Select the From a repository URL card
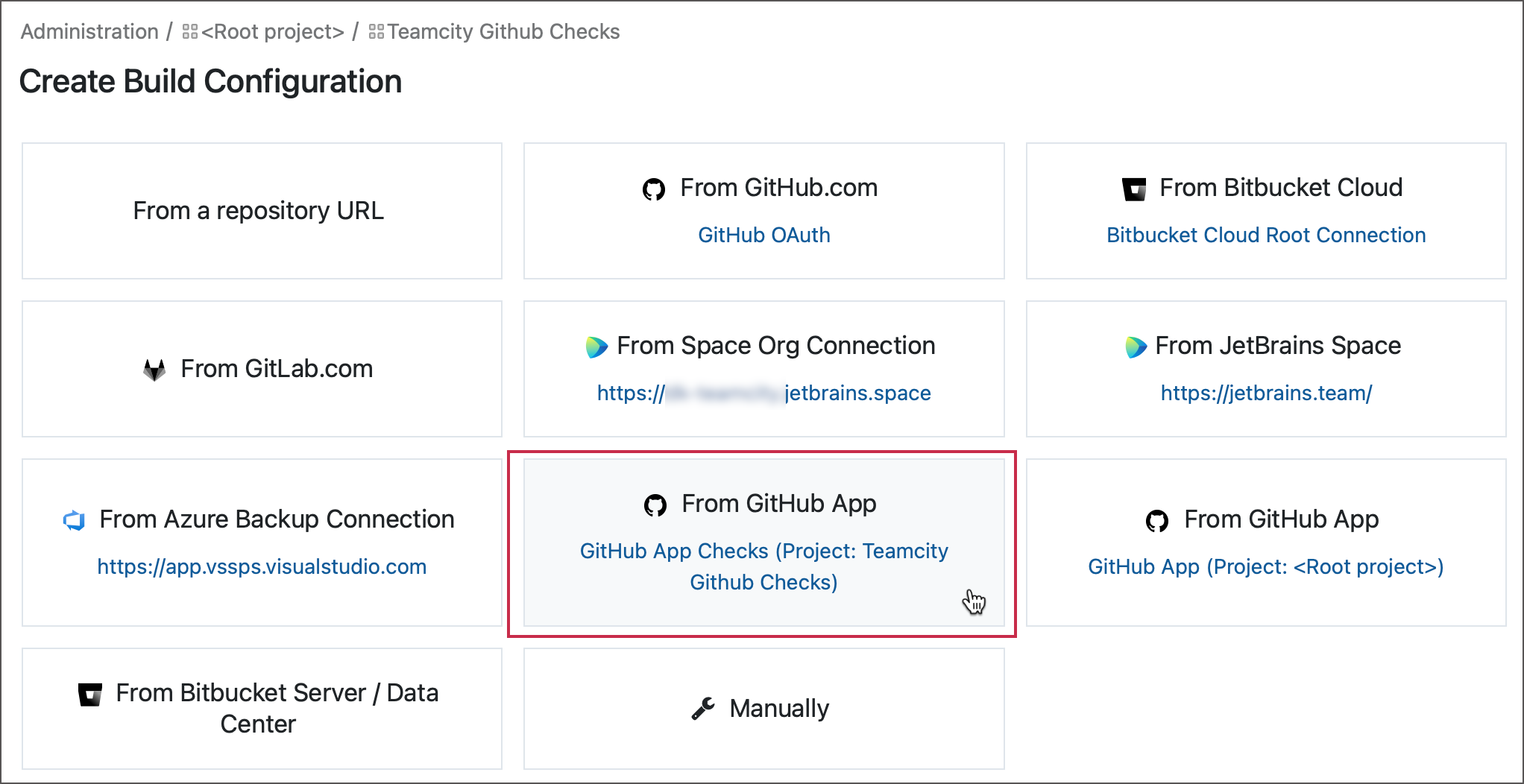This screenshot has height=784, width=1524. point(258,211)
